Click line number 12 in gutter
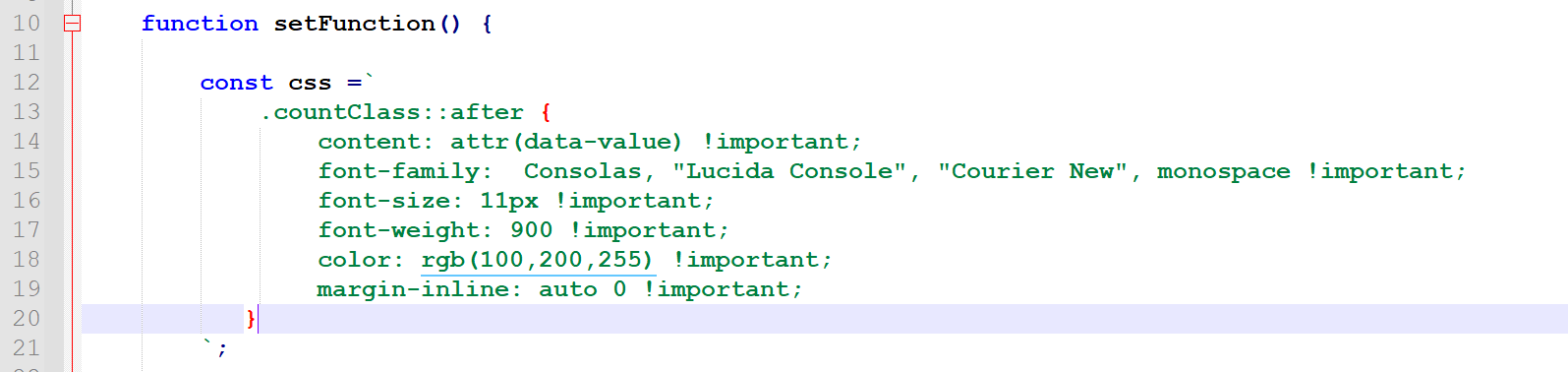 point(27,82)
